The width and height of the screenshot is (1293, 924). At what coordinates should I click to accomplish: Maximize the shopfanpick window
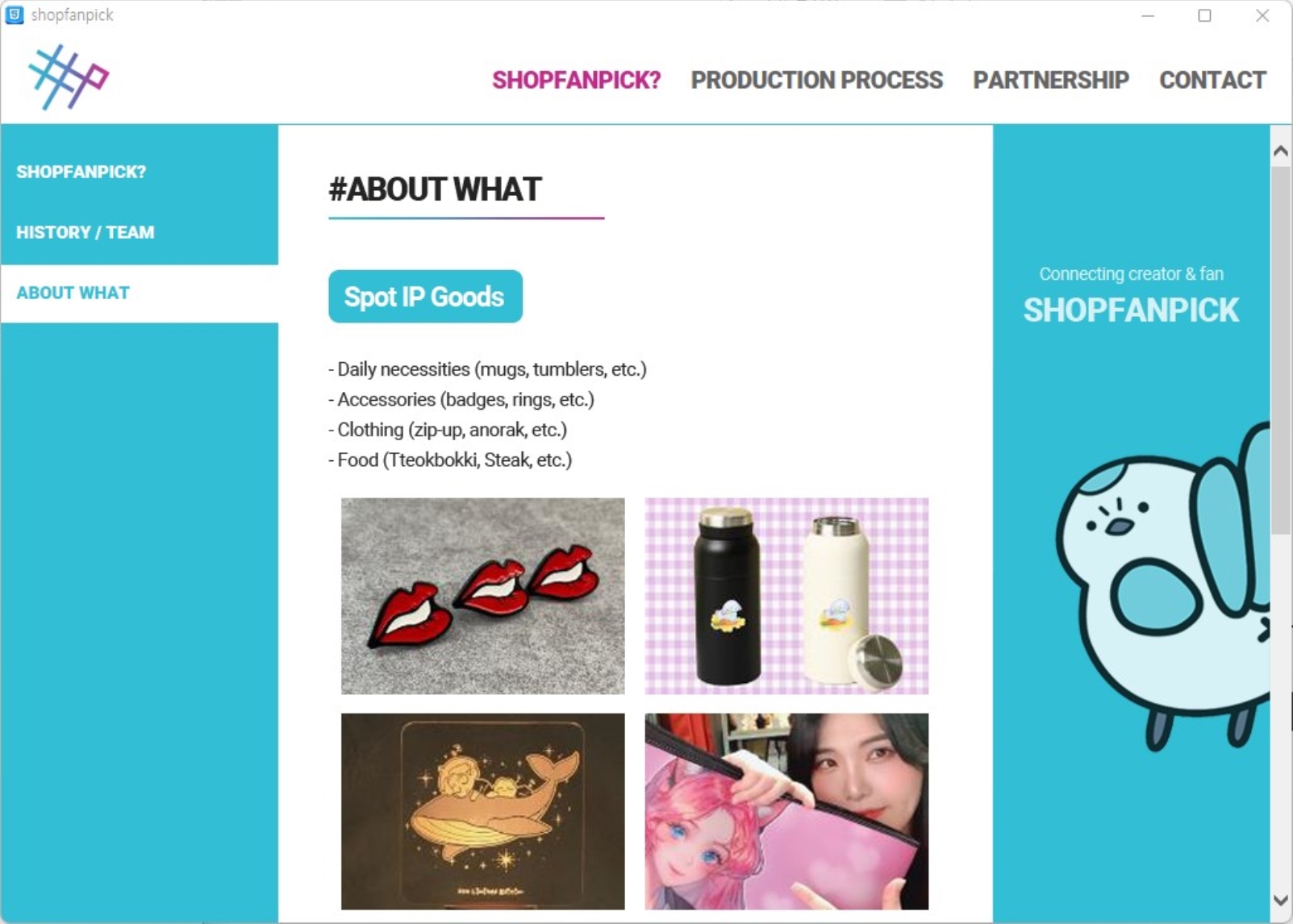(1204, 15)
